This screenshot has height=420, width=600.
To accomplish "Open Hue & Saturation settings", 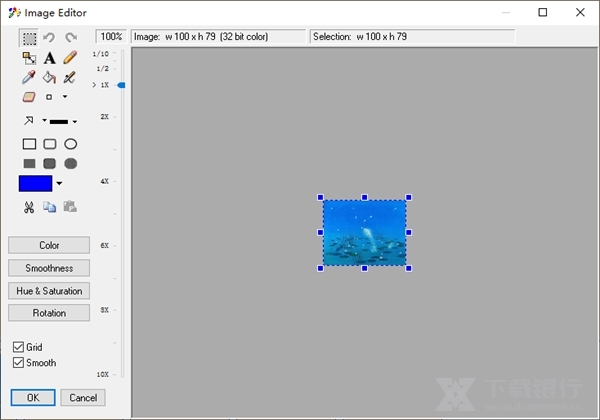I will point(49,291).
